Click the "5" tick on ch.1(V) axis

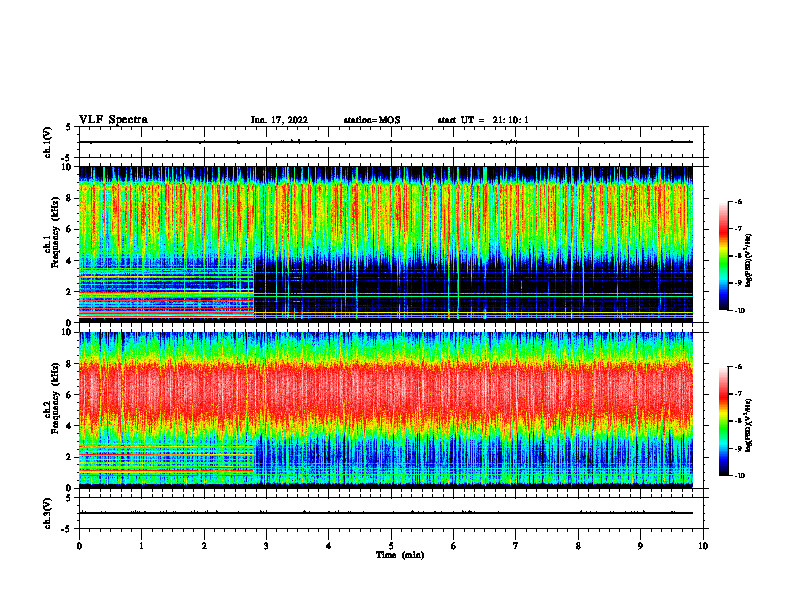(x=68, y=128)
